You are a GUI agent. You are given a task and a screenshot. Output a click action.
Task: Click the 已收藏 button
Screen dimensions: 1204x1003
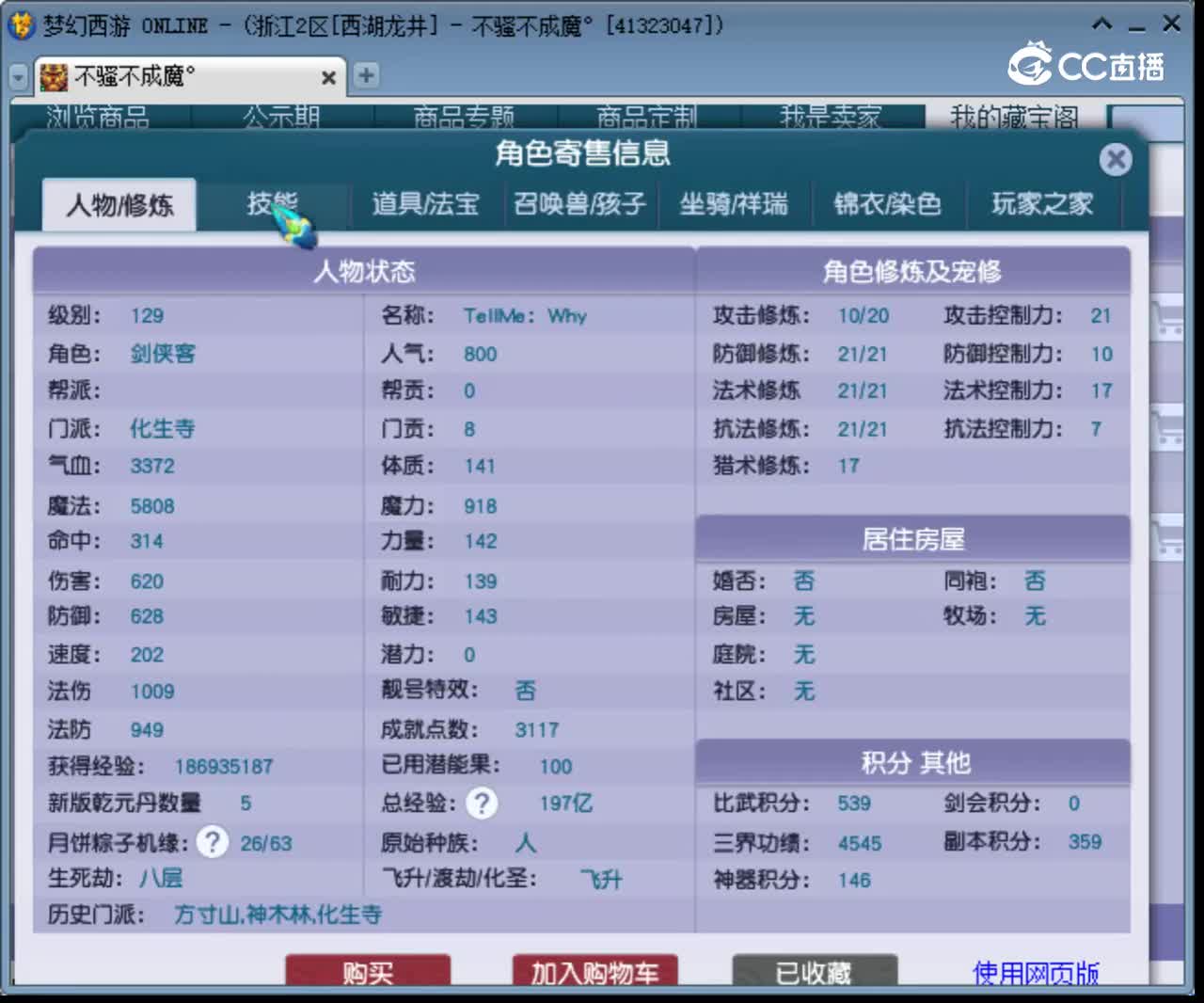[x=815, y=971]
